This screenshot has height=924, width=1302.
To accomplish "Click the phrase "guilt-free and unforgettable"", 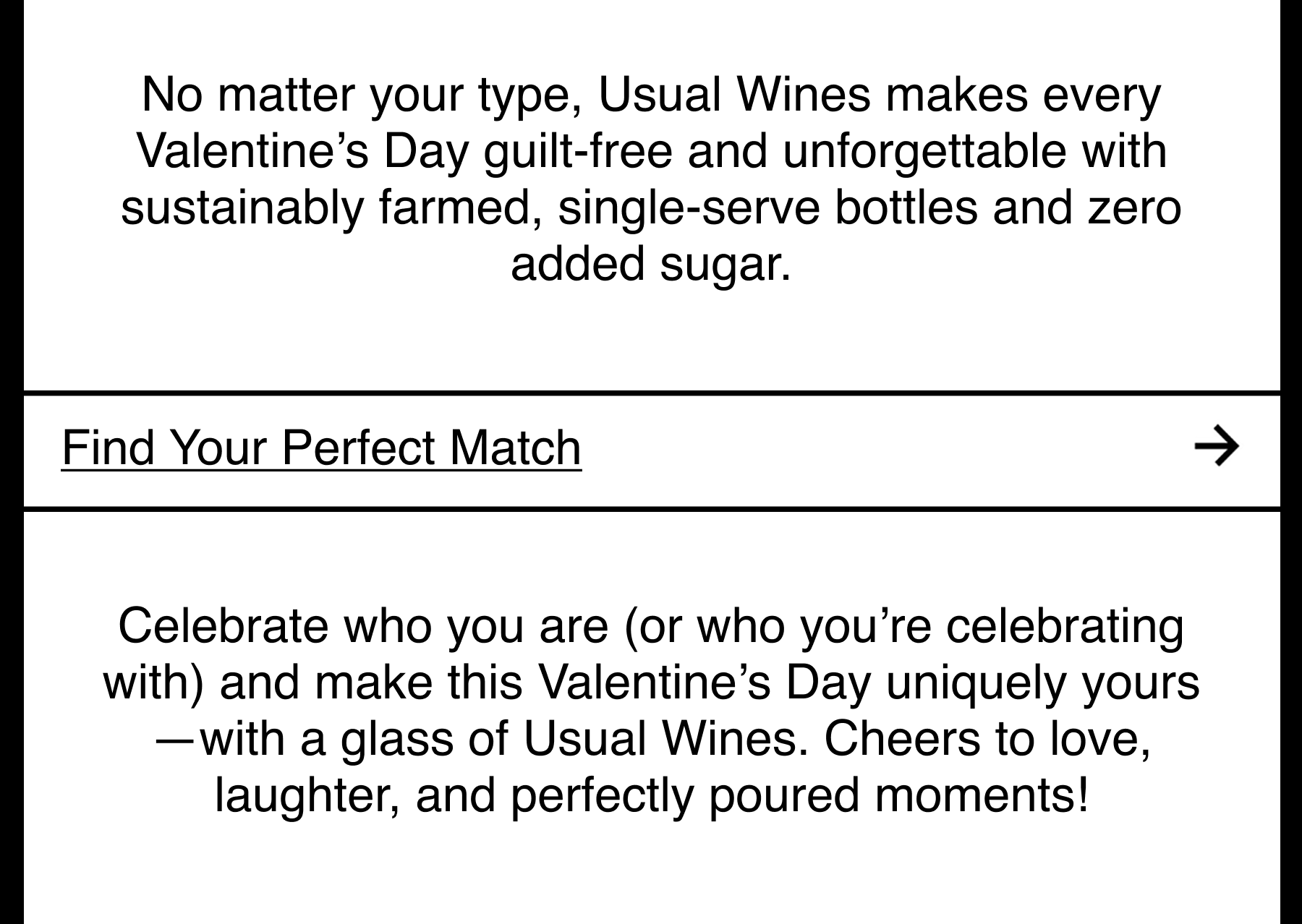I will [x=774, y=150].
